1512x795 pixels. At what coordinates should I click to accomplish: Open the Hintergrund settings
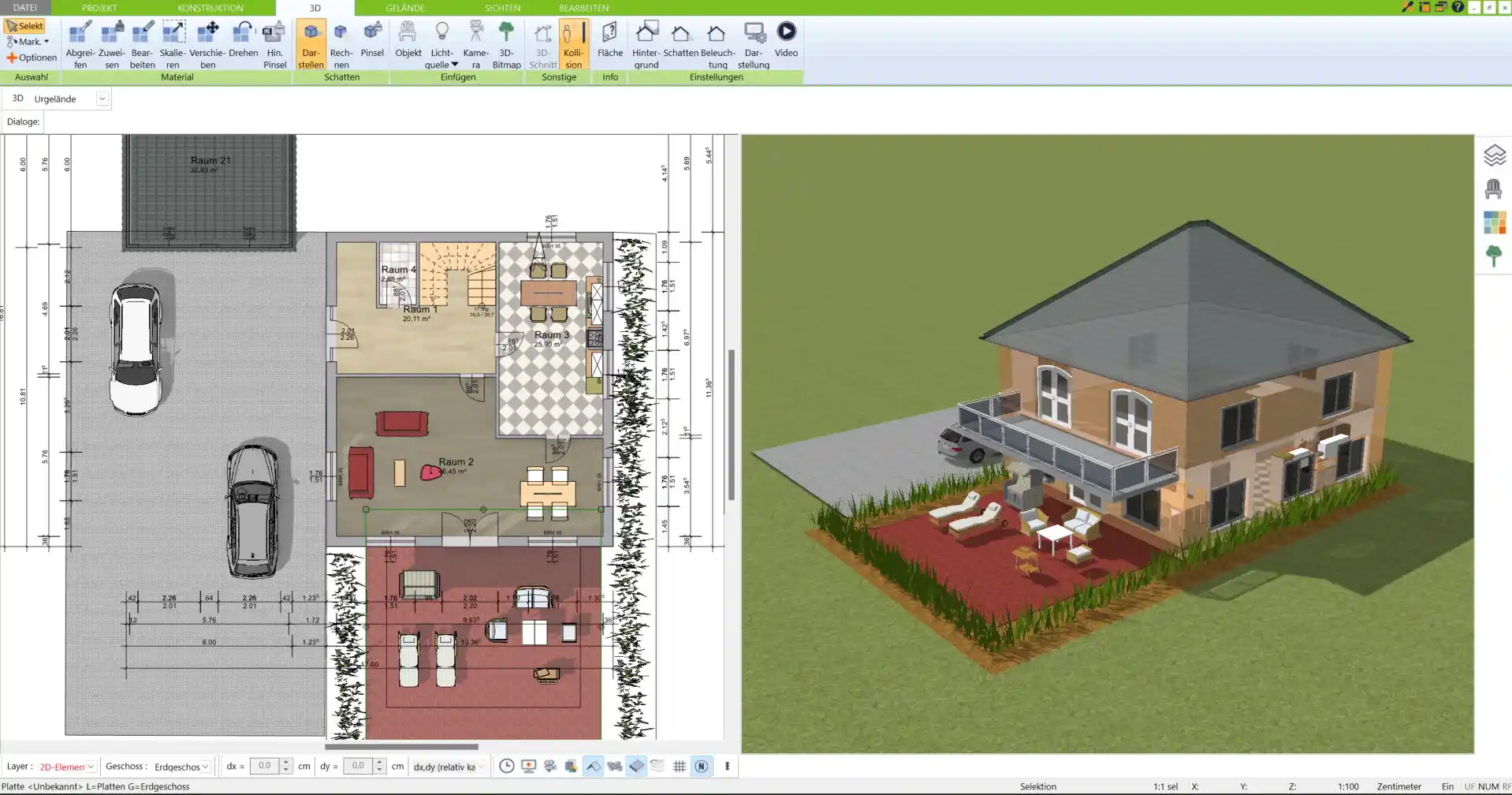click(x=646, y=46)
